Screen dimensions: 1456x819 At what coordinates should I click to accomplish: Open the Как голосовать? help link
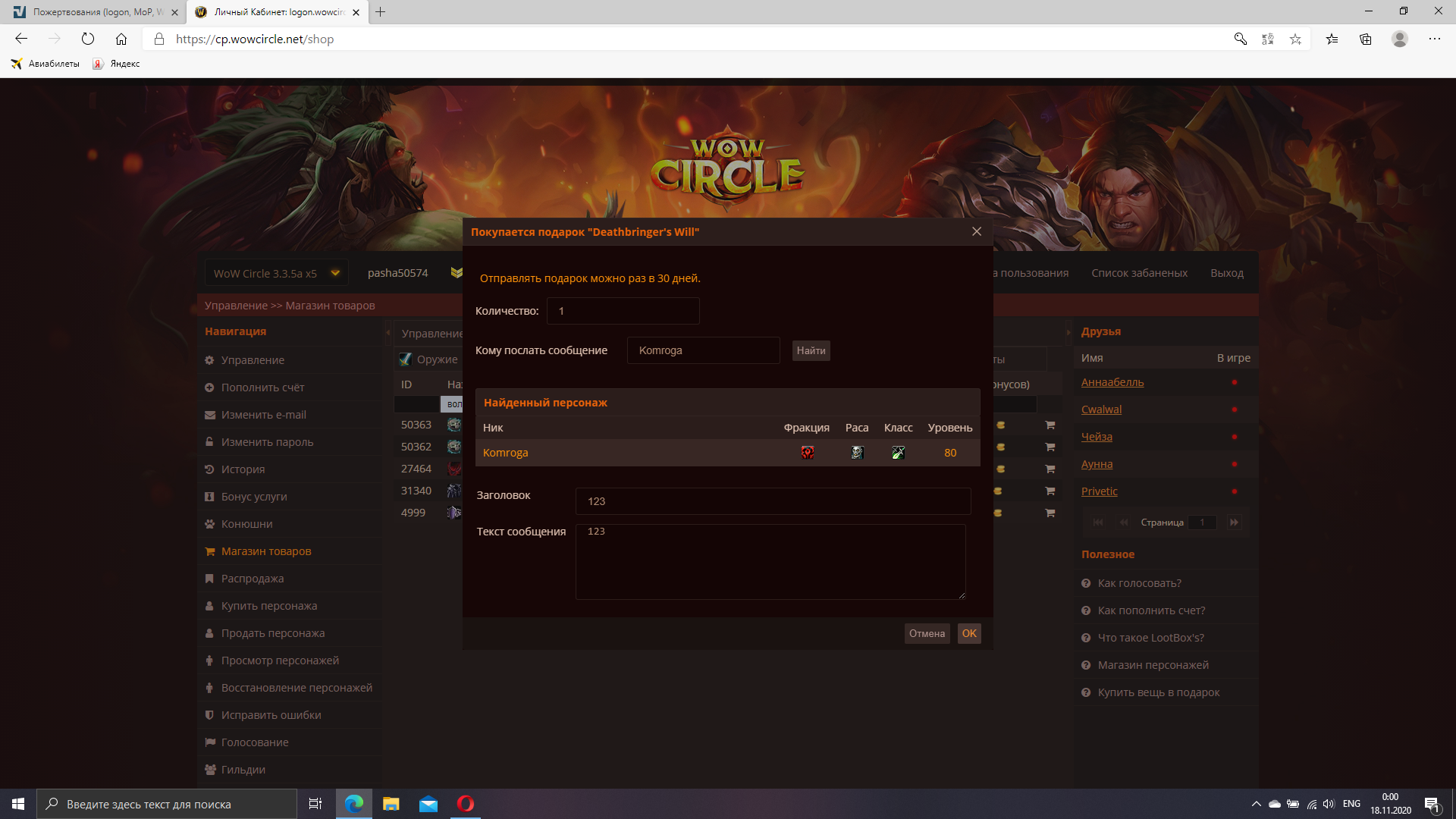click(x=1139, y=583)
